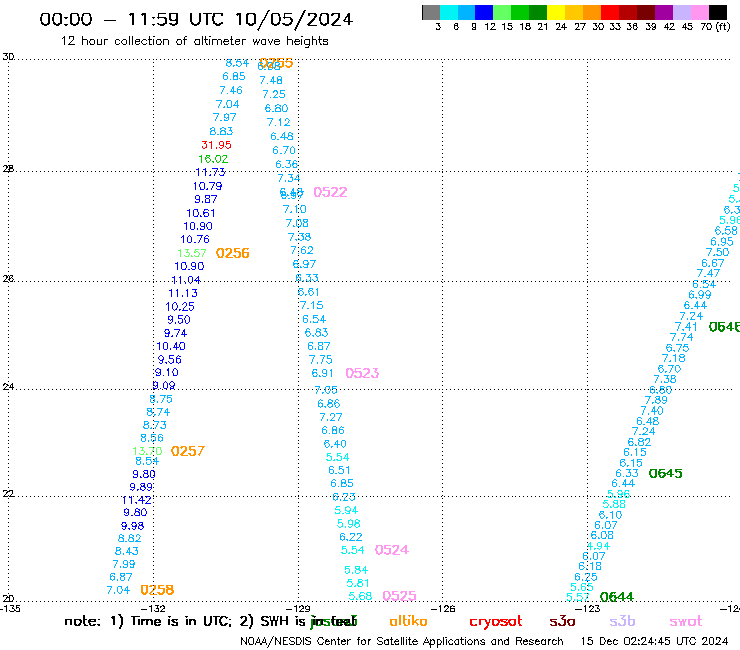This screenshot has width=740, height=650.
Task: Click the 10.79 wave height value
Action: (x=207, y=186)
